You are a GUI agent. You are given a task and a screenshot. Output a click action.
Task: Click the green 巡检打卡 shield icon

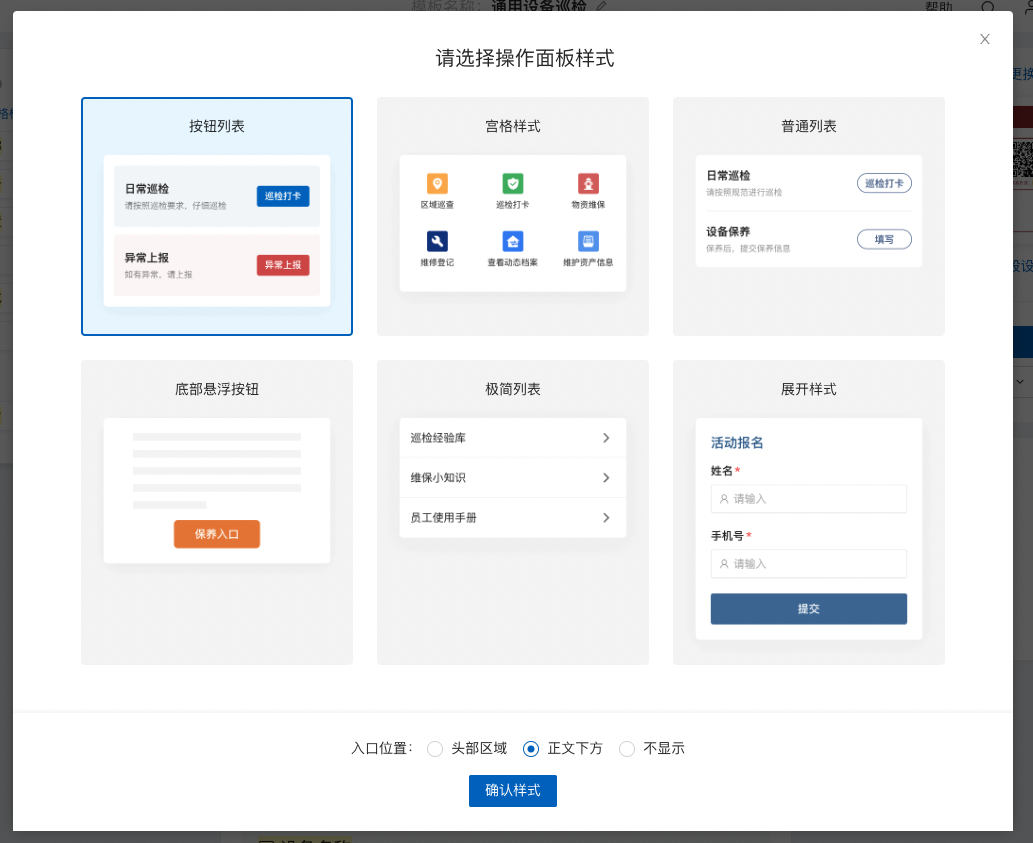point(513,184)
